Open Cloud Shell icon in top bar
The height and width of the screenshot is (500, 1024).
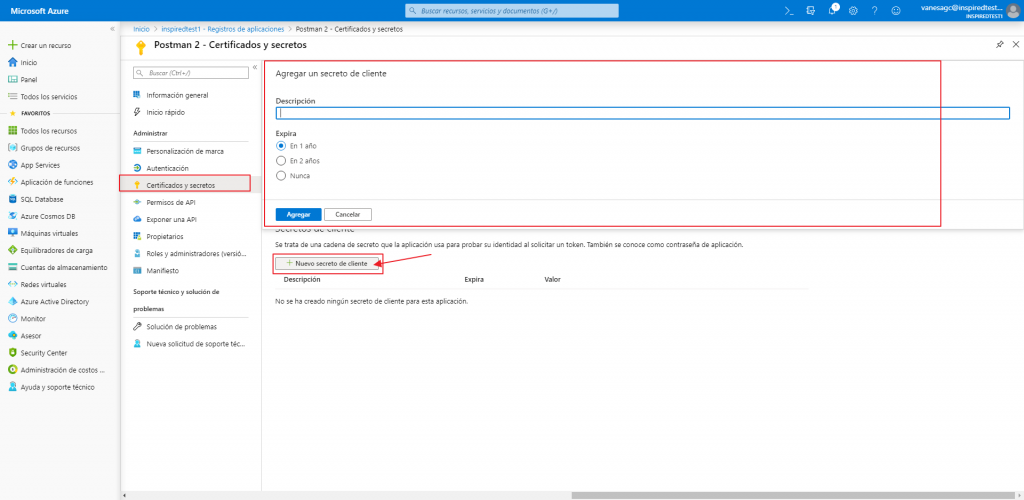click(789, 10)
